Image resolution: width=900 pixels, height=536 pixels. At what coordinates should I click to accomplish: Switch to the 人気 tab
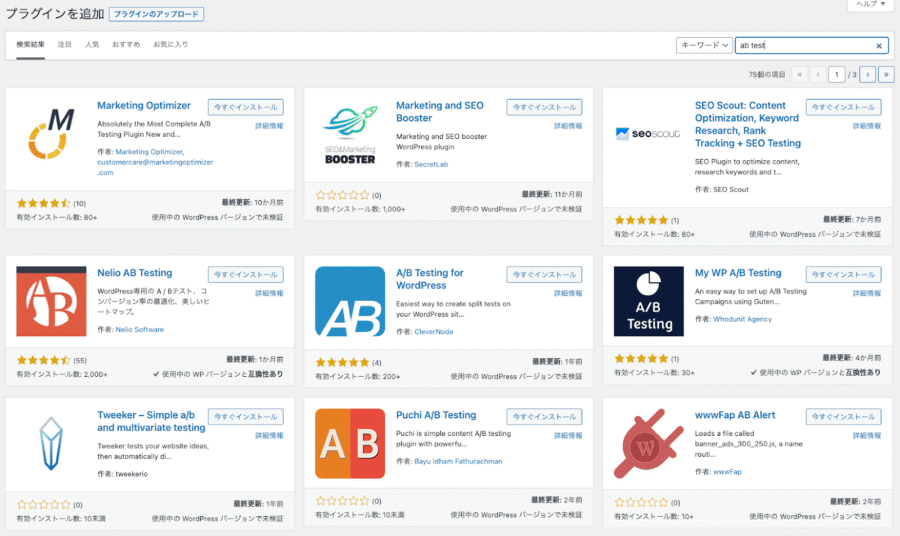(x=92, y=45)
